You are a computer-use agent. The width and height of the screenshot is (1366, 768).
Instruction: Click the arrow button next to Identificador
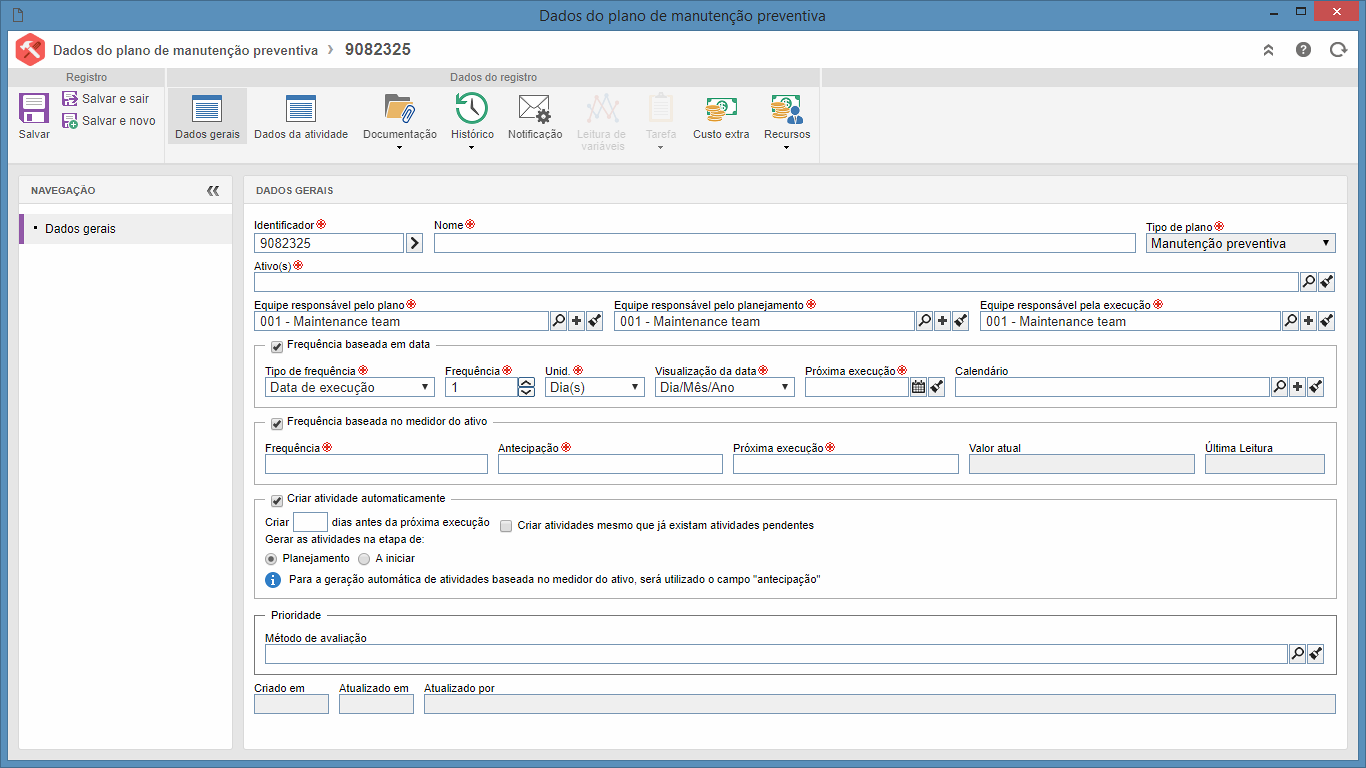click(x=415, y=243)
